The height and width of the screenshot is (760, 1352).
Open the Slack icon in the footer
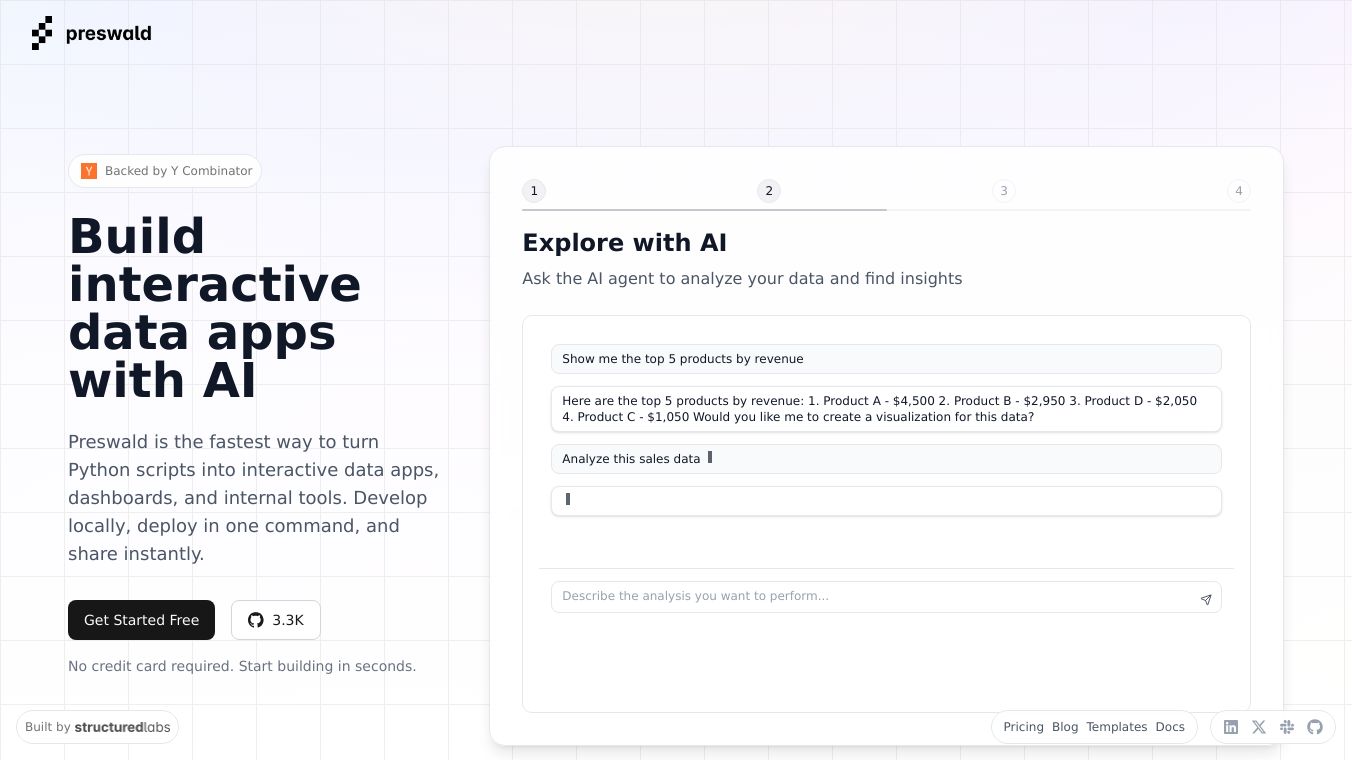[1287, 727]
